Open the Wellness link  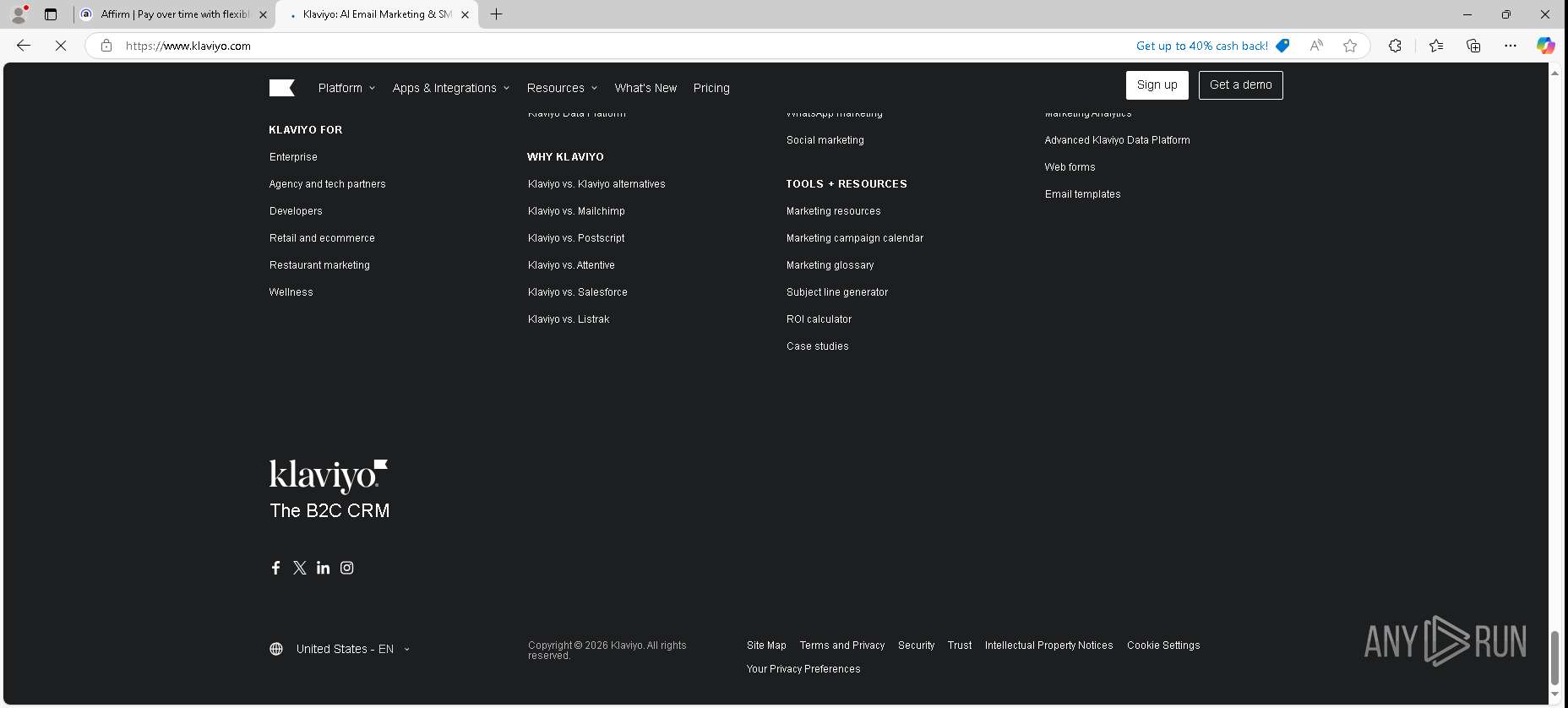(x=291, y=292)
